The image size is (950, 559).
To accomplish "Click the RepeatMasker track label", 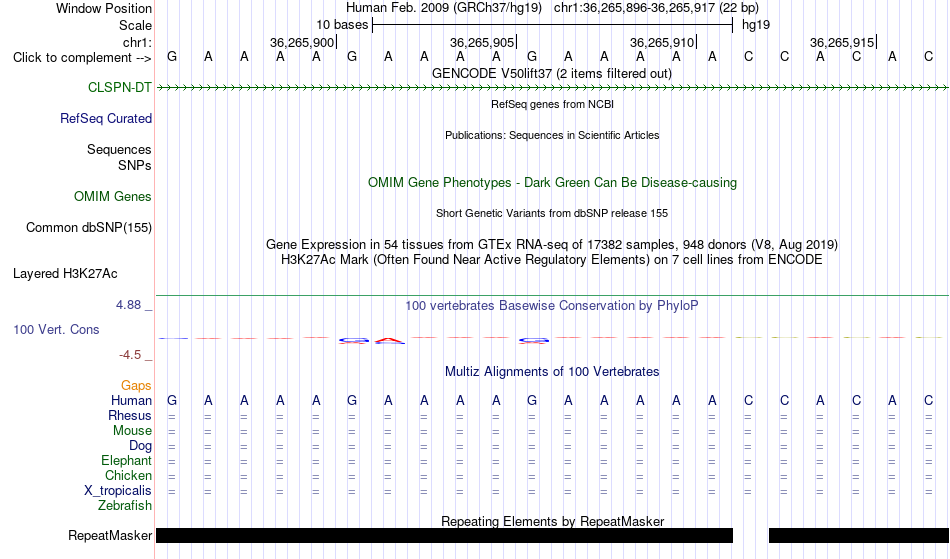I will point(110,536).
